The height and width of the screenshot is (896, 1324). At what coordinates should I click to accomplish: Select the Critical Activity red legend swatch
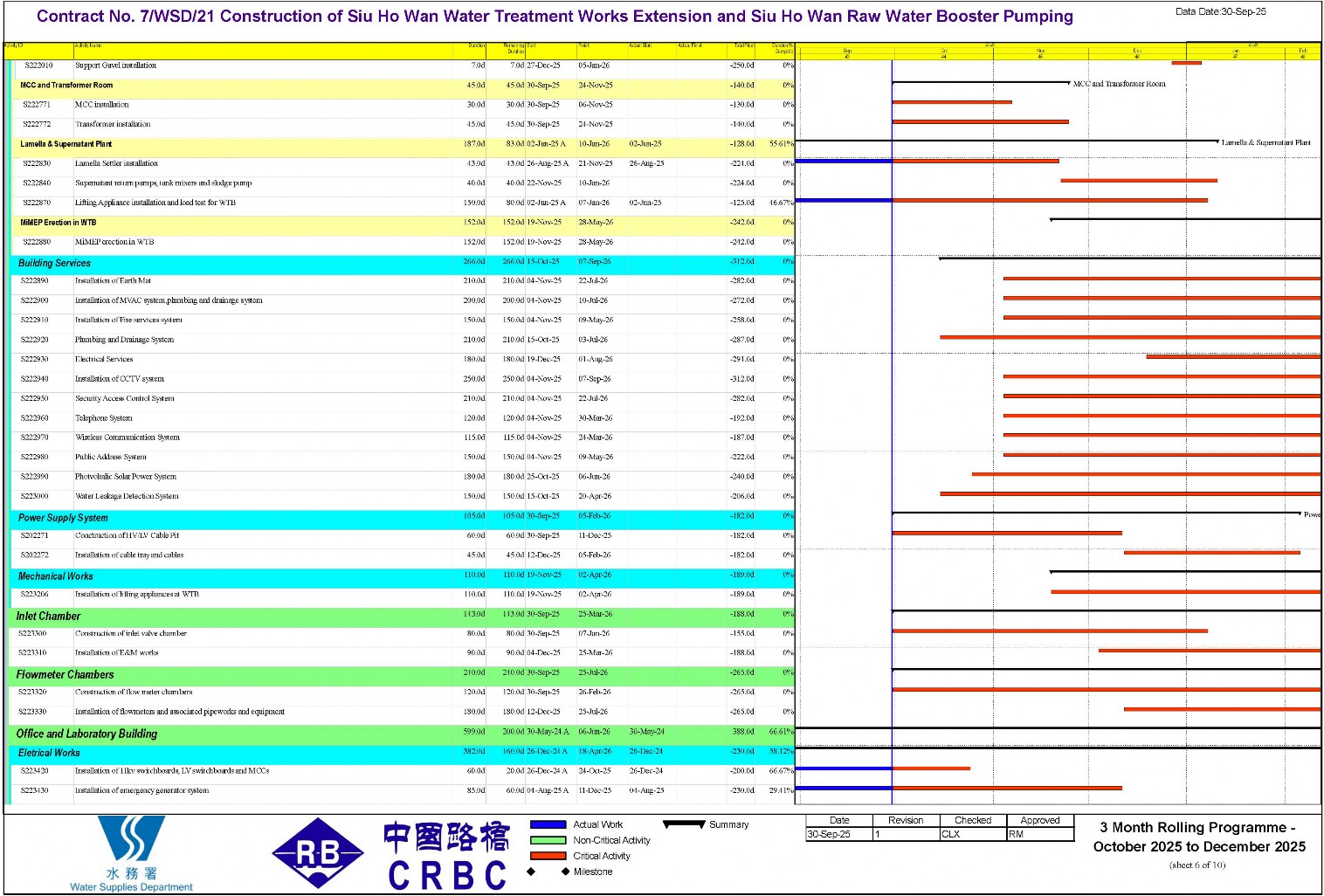(548, 856)
